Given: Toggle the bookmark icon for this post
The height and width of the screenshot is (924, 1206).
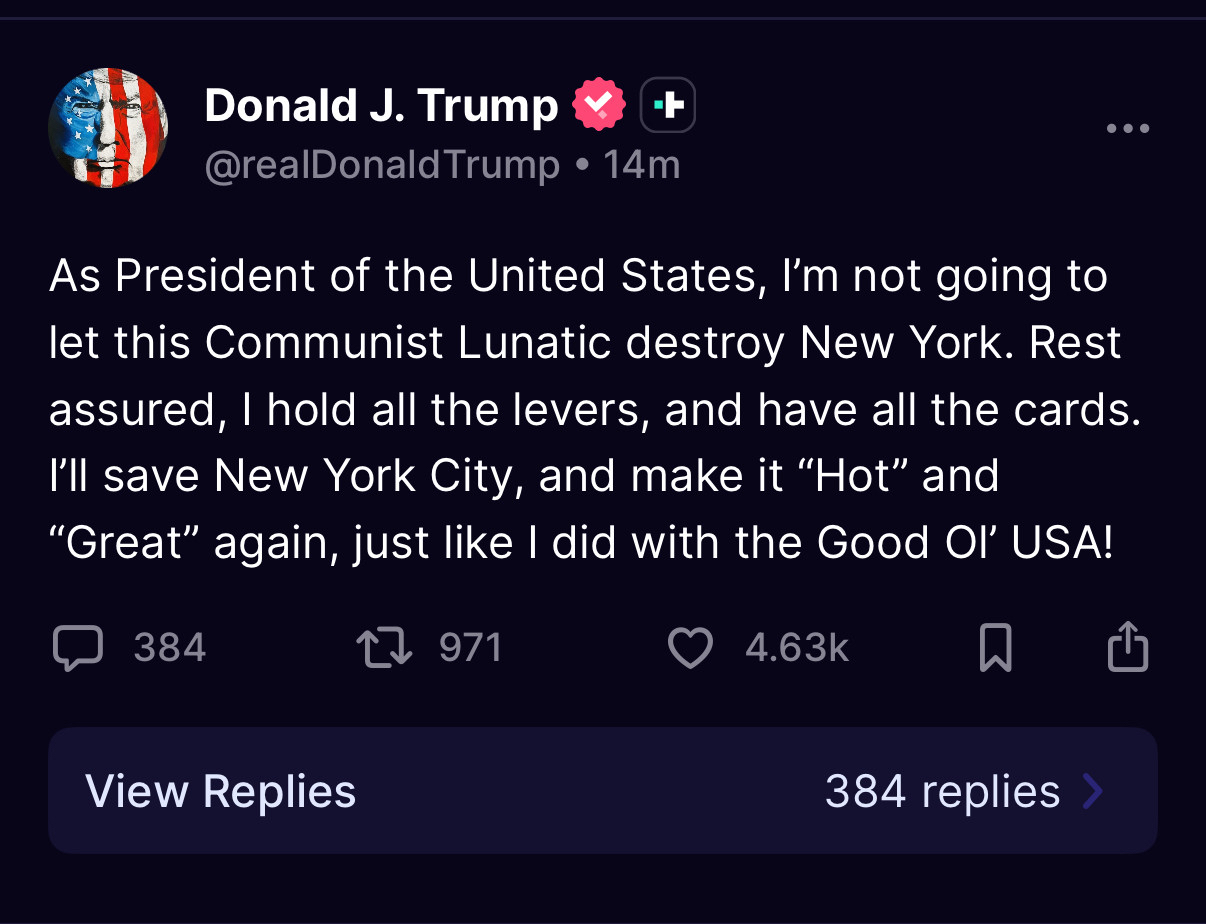Looking at the screenshot, I should [995, 648].
